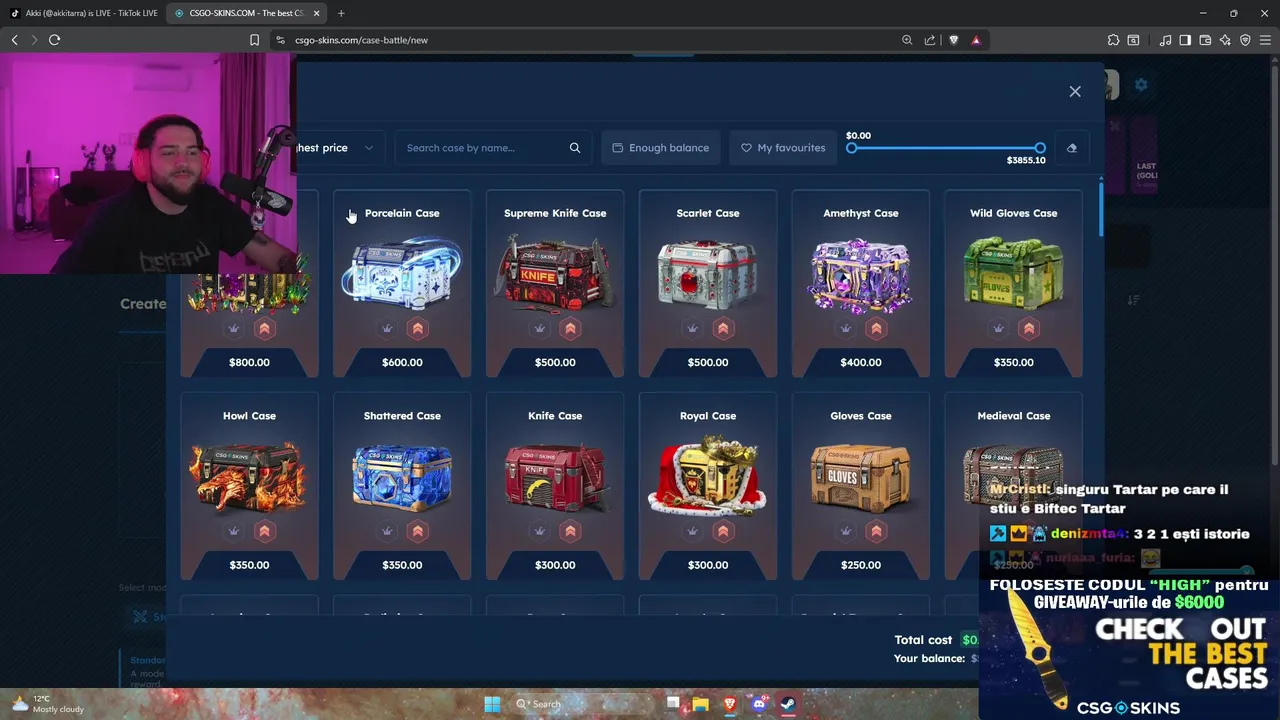Click the crown icon on Supreme Knife Case
The image size is (1280, 720).
pos(540,328)
